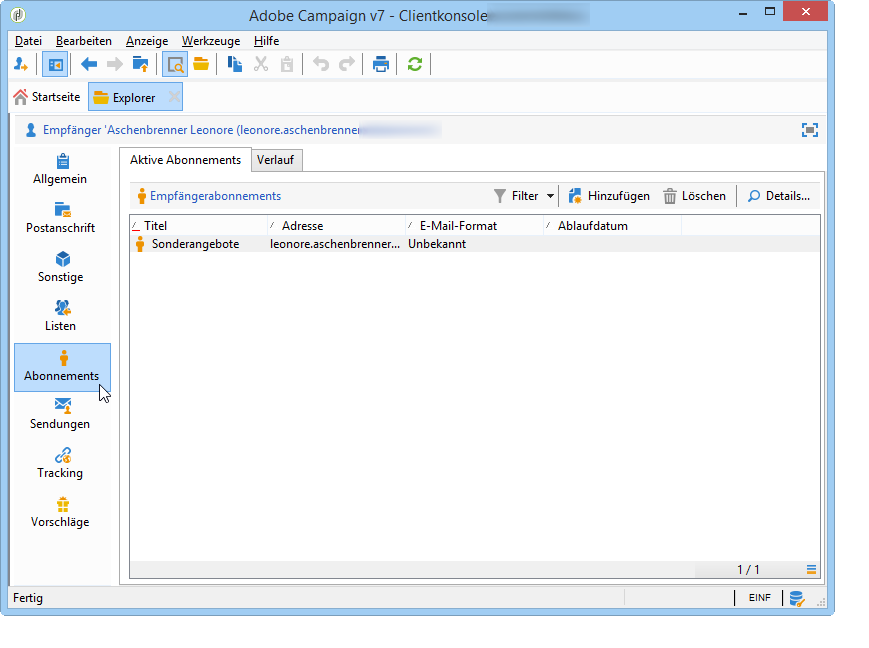Viewport: 869px width, 648px height.
Task: Switch to the Verlauf tab
Action: coord(276,160)
